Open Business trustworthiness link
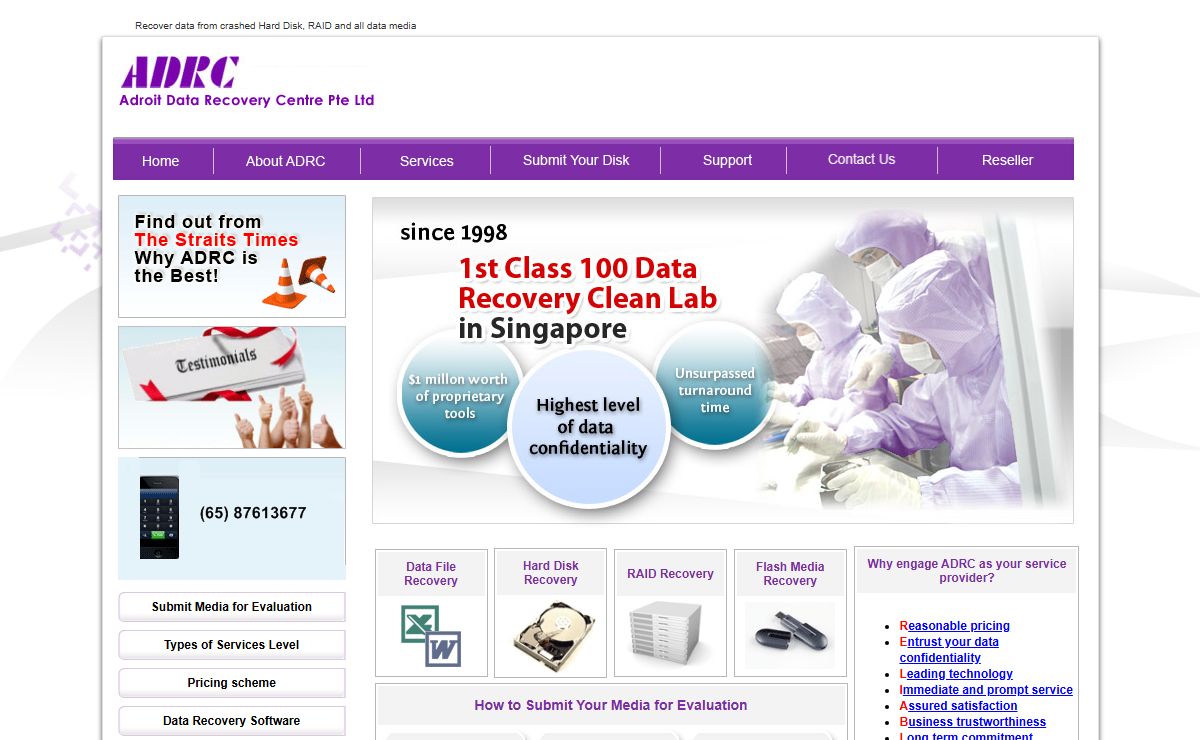 point(972,722)
